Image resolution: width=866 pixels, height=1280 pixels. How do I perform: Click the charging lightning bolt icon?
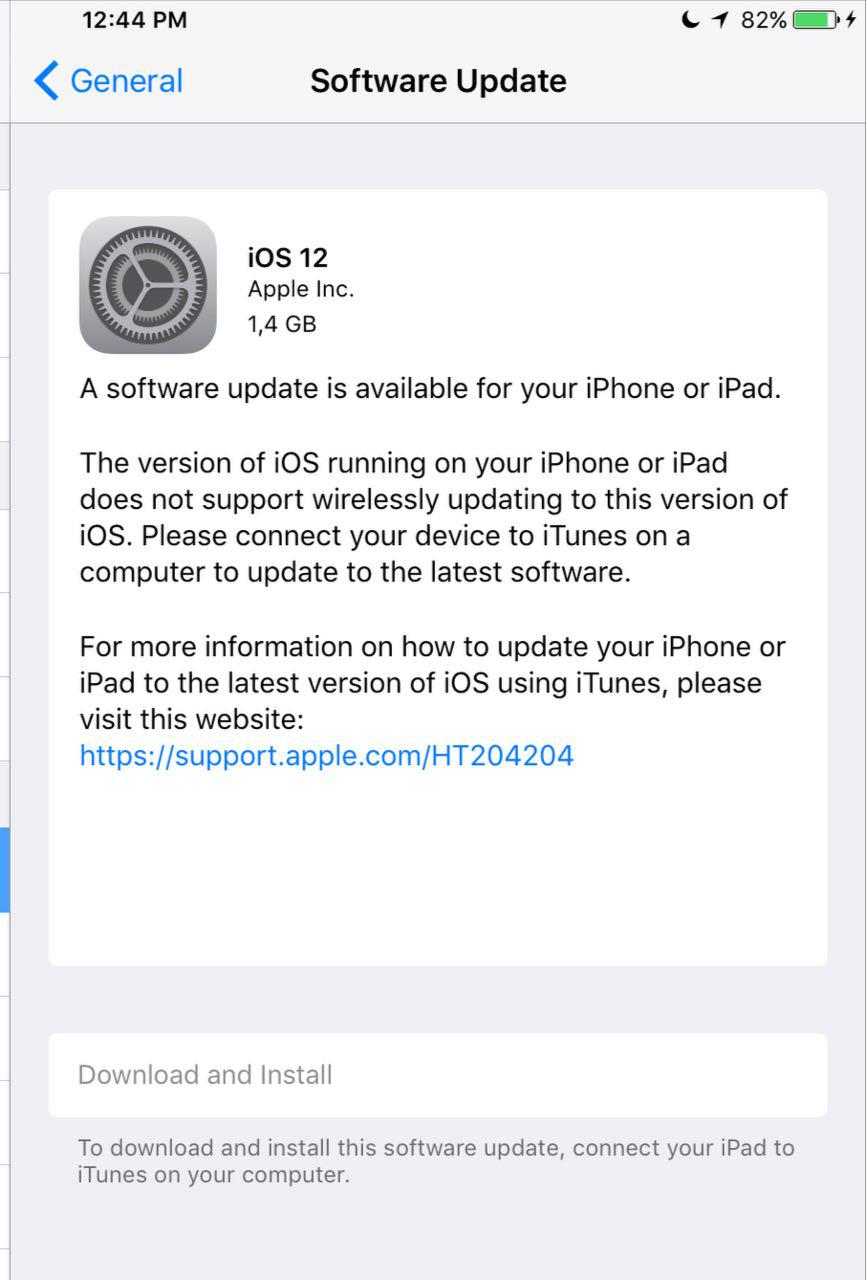click(x=851, y=20)
